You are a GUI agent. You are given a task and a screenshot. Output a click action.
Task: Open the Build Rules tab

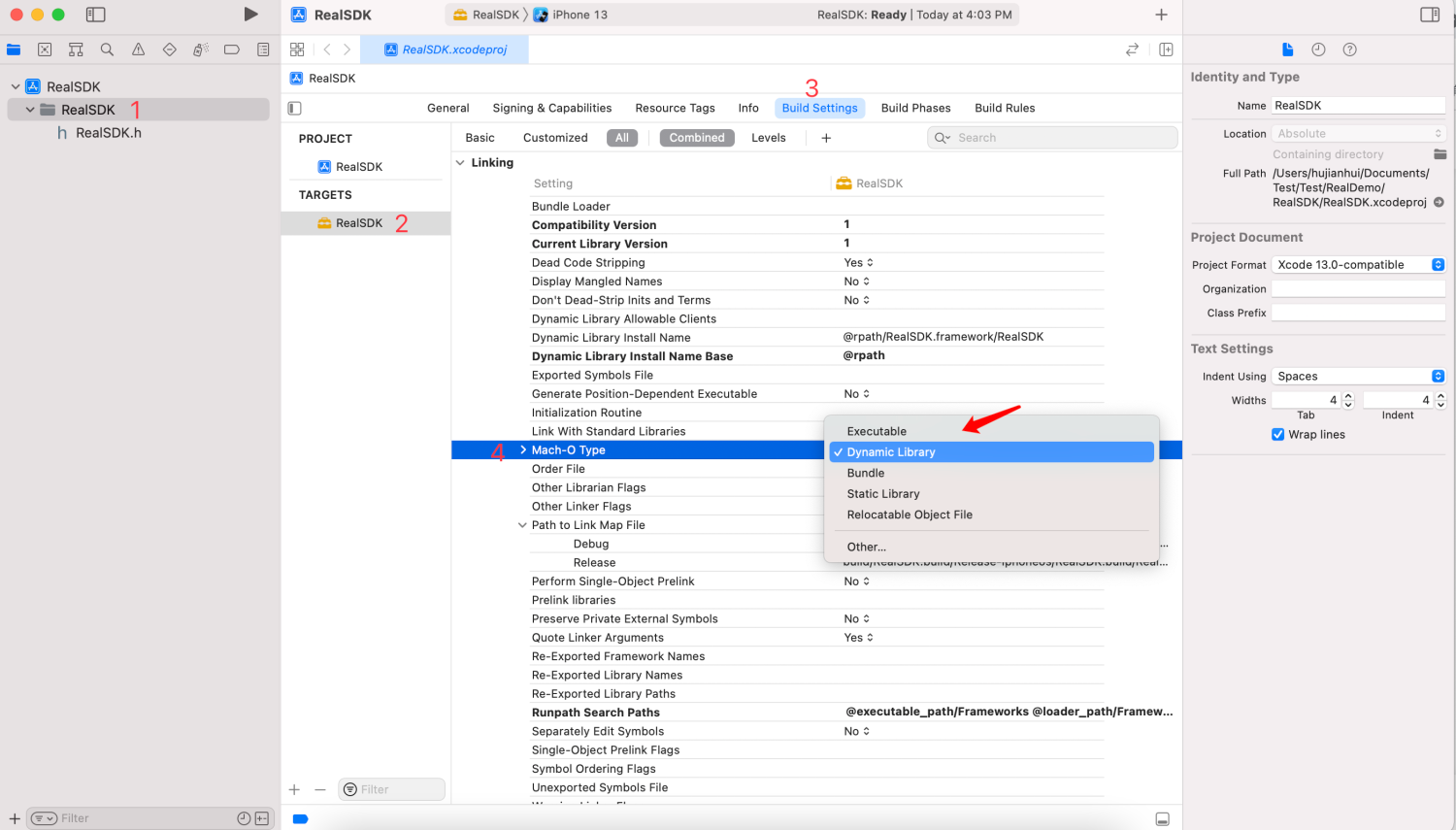click(1005, 108)
